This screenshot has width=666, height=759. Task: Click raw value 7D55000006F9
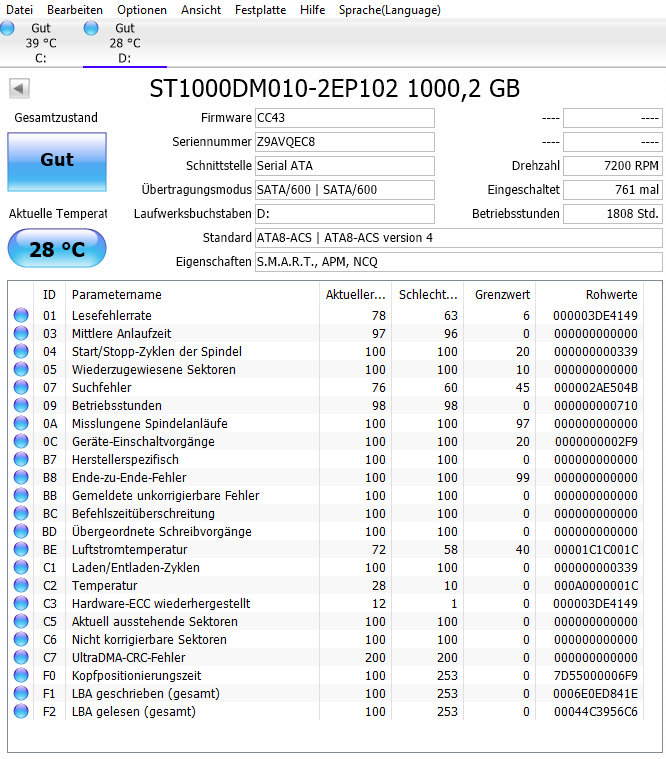pyautogui.click(x=595, y=676)
